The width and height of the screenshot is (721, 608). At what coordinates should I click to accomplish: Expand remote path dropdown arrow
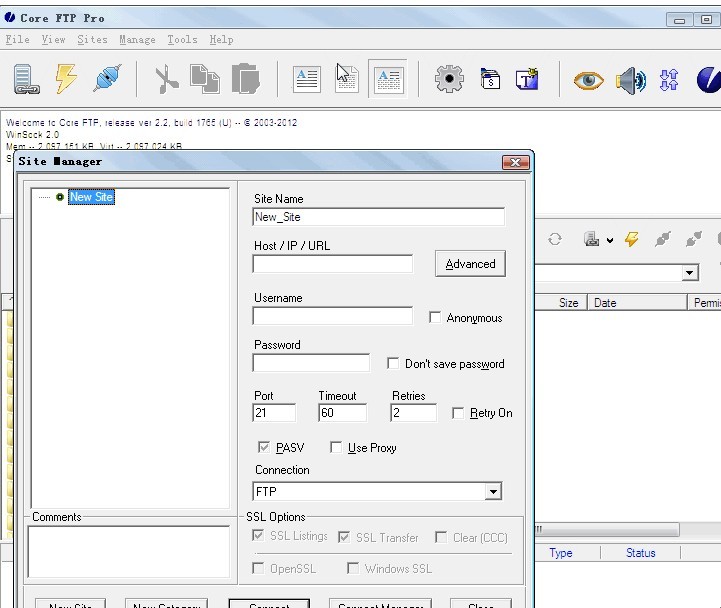point(689,273)
